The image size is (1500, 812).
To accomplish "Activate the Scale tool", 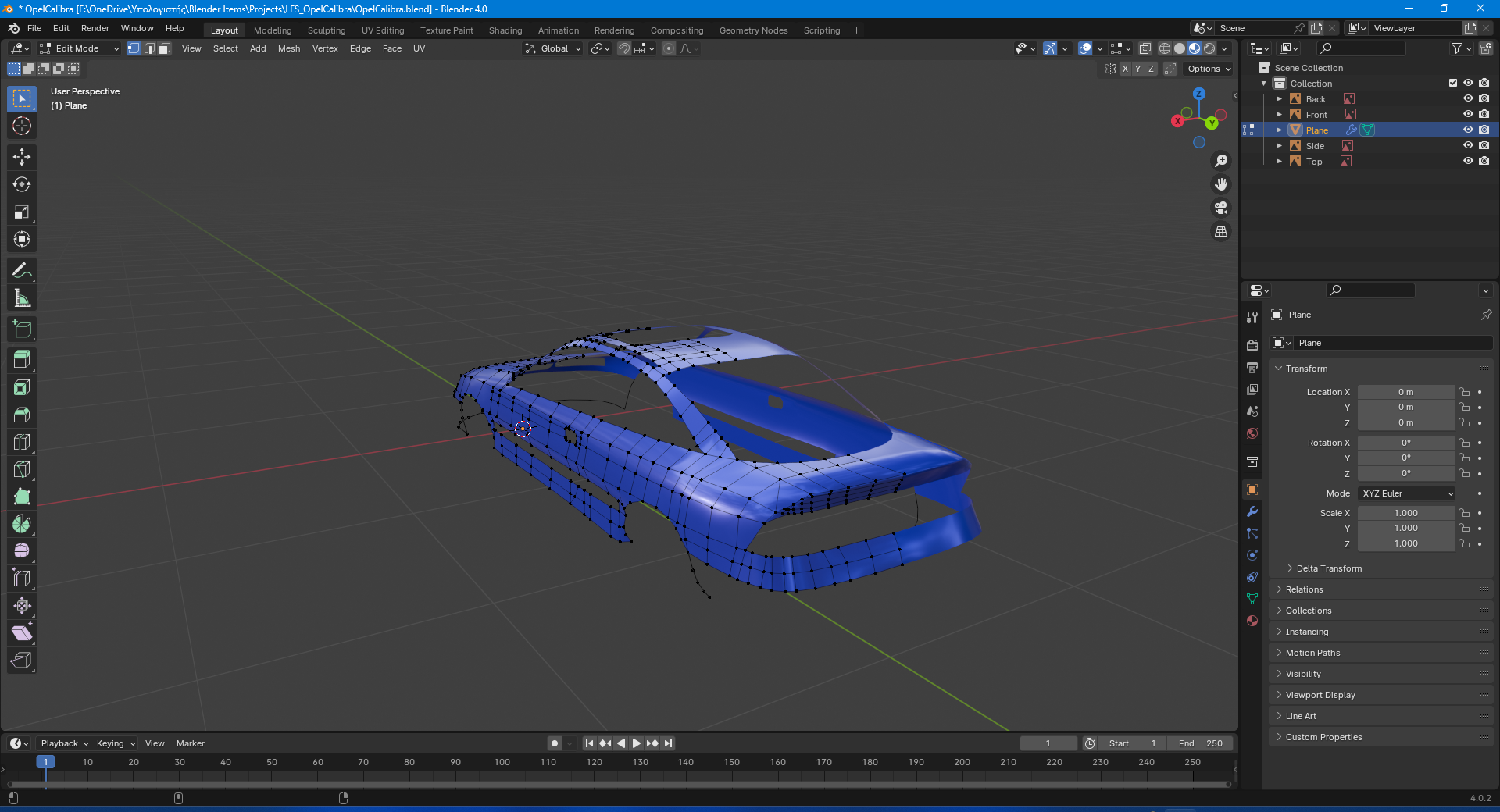I will coord(22,212).
